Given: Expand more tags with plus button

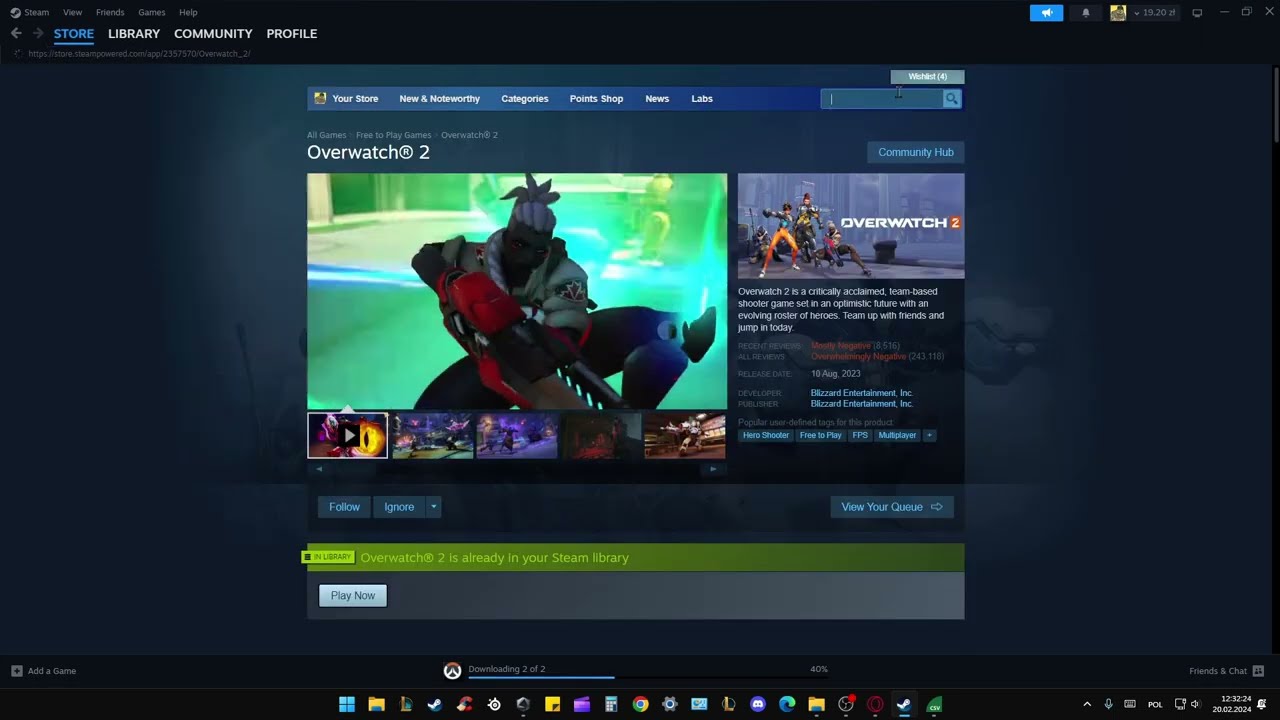Looking at the screenshot, I should click(929, 435).
